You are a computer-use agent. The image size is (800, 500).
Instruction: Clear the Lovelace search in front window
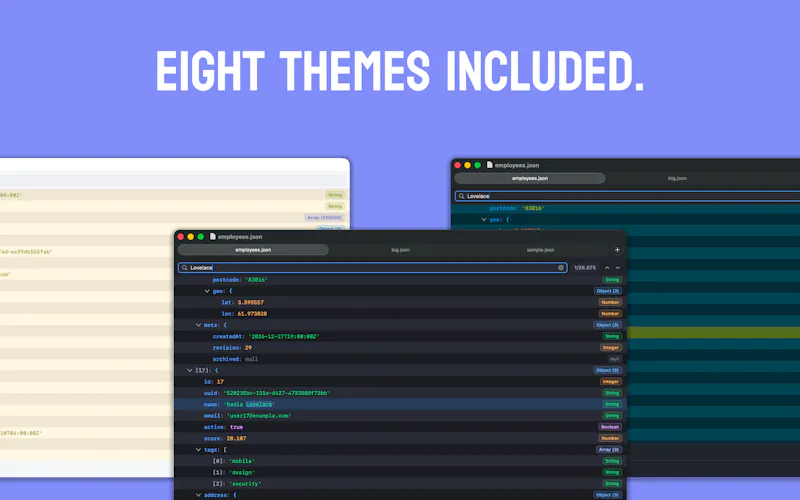point(561,268)
